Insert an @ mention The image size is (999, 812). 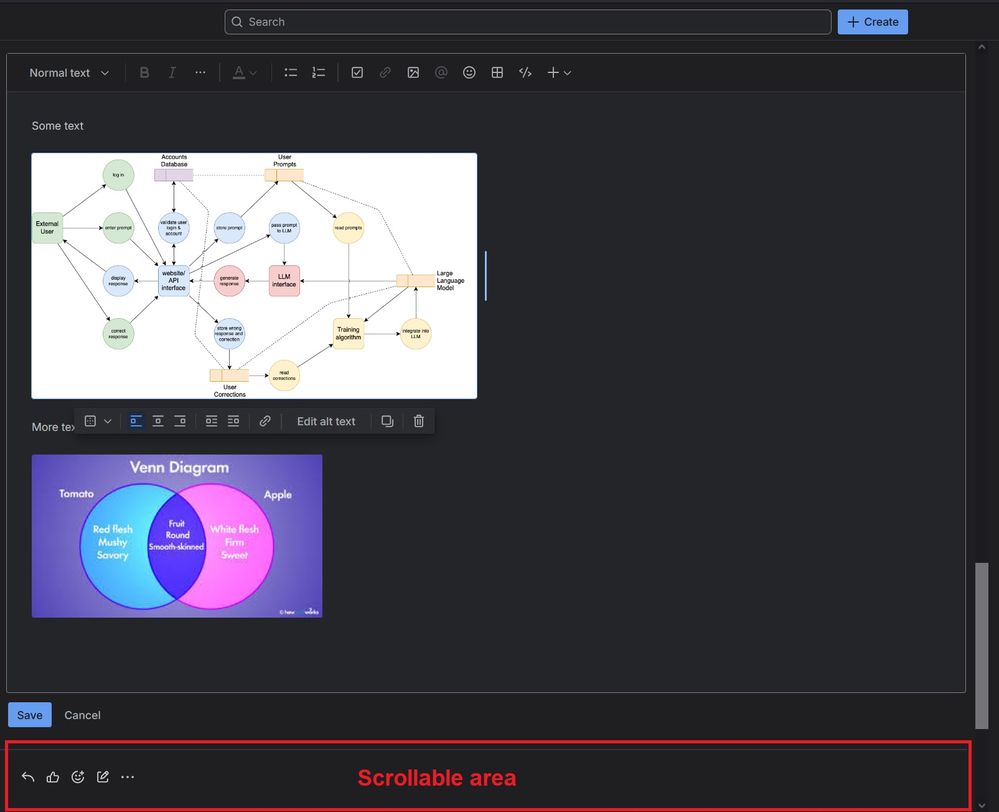[x=441, y=73]
